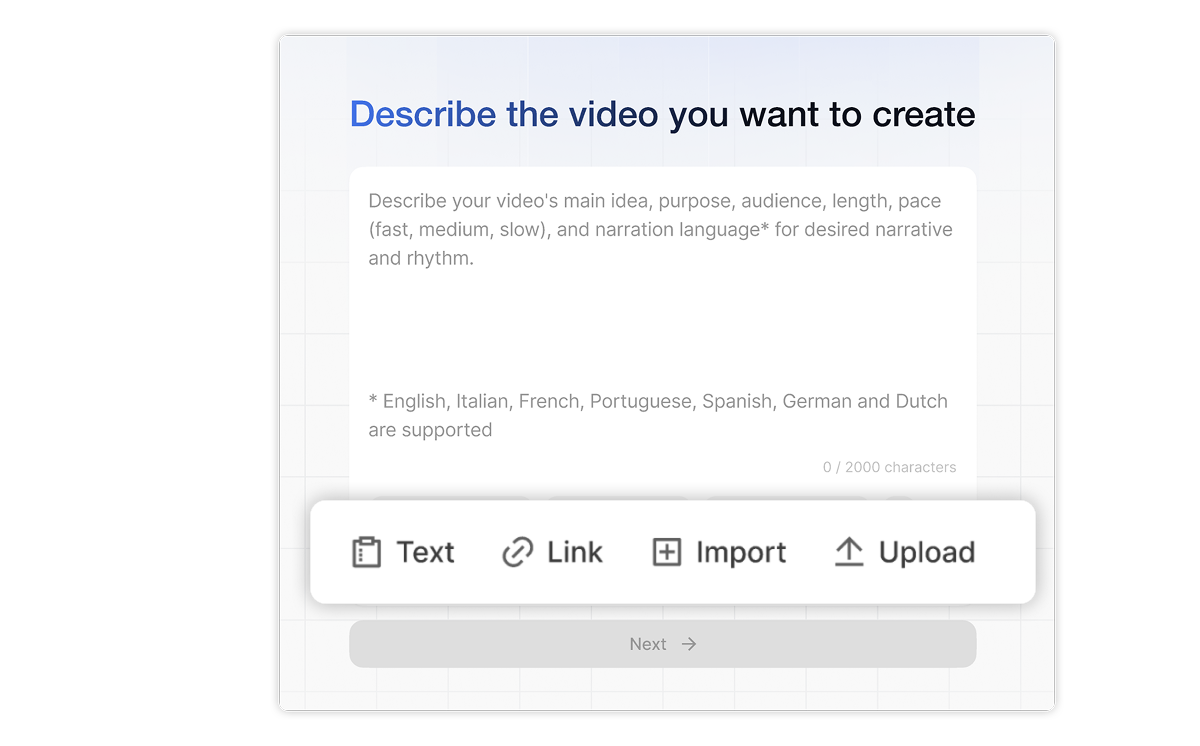Click the 0 / 2000 characters counter
1200x746 pixels.
pos(889,466)
